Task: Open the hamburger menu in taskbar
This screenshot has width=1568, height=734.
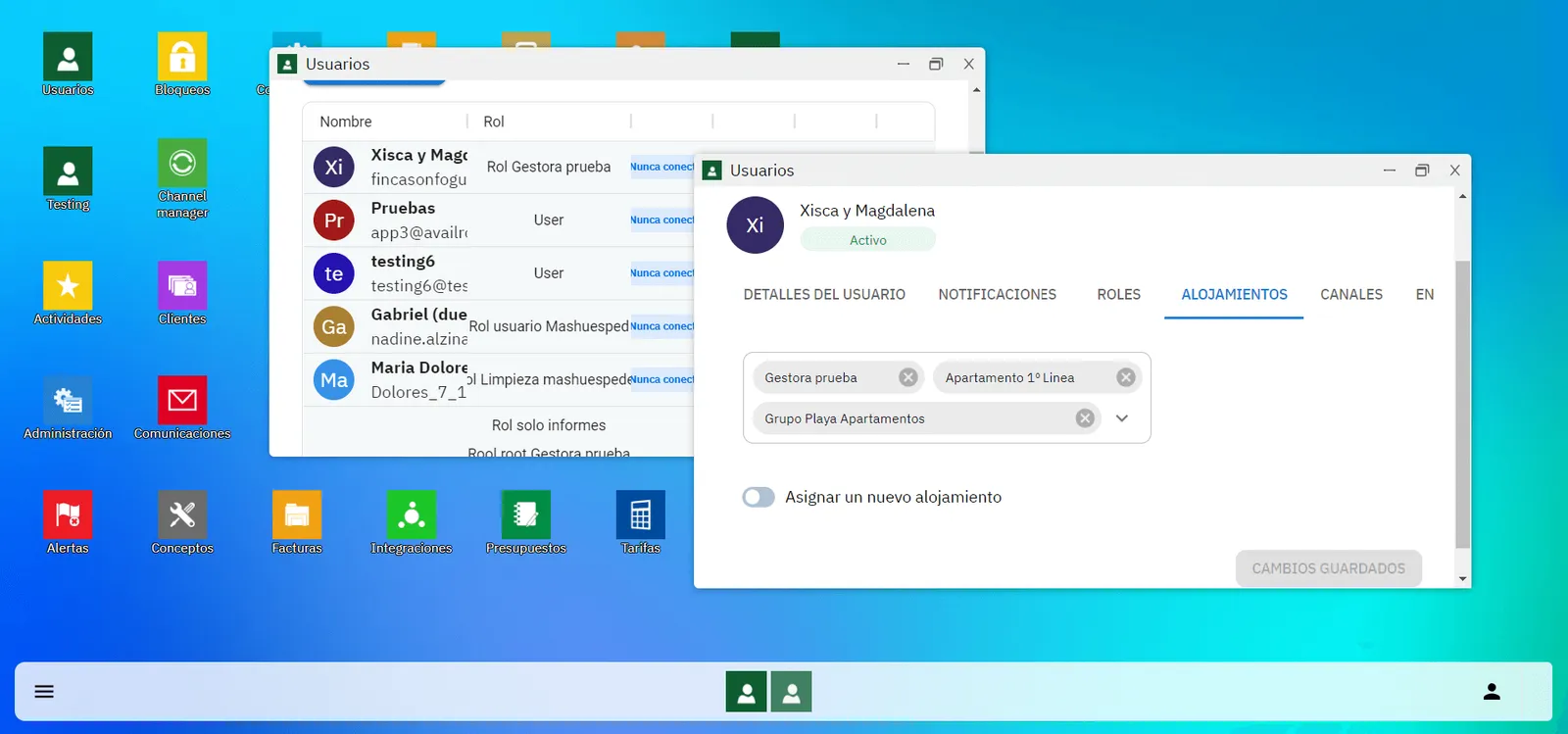Action: coord(44,692)
